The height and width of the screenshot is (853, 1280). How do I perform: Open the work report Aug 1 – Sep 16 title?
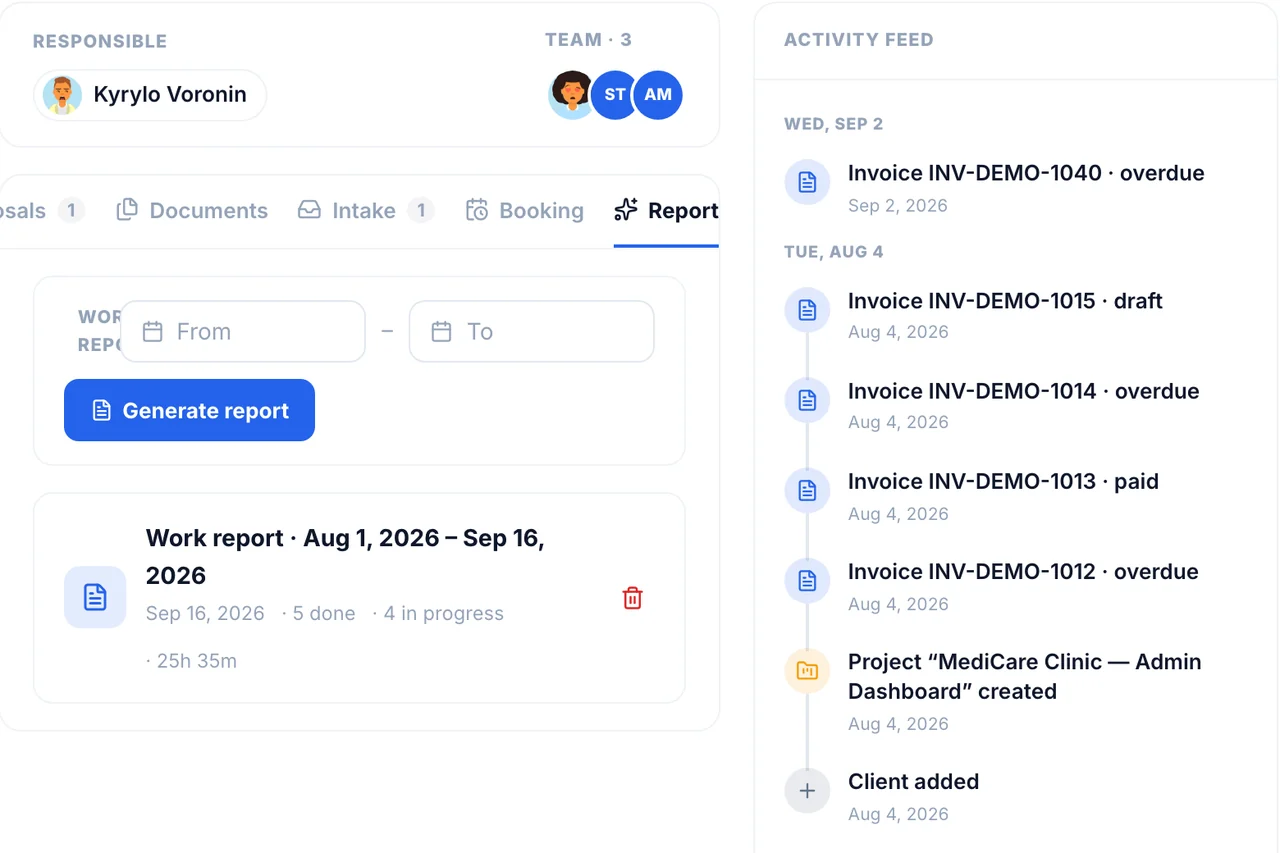coord(345,557)
